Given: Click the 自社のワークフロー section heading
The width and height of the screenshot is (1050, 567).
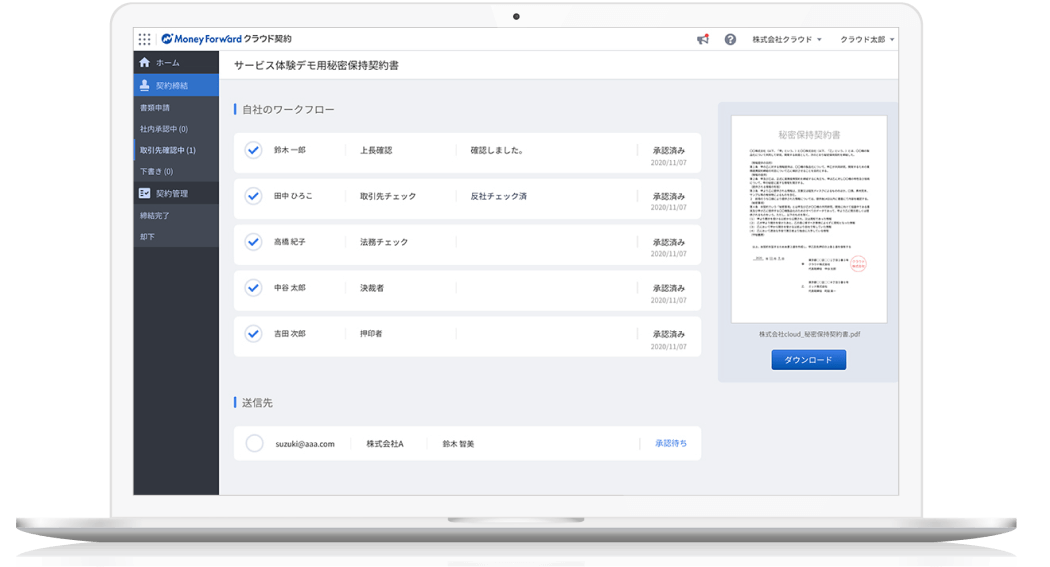Looking at the screenshot, I should 288,109.
